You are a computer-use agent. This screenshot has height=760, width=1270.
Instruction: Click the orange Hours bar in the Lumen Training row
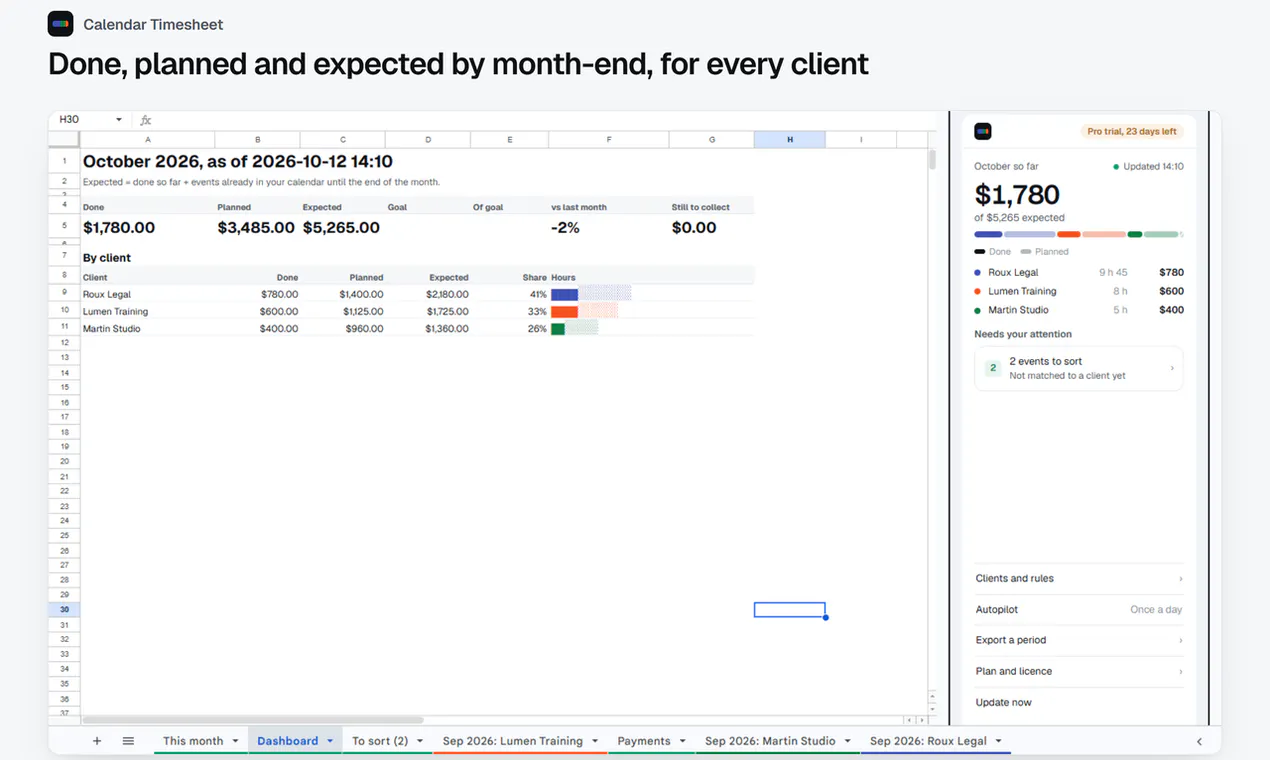(x=565, y=311)
